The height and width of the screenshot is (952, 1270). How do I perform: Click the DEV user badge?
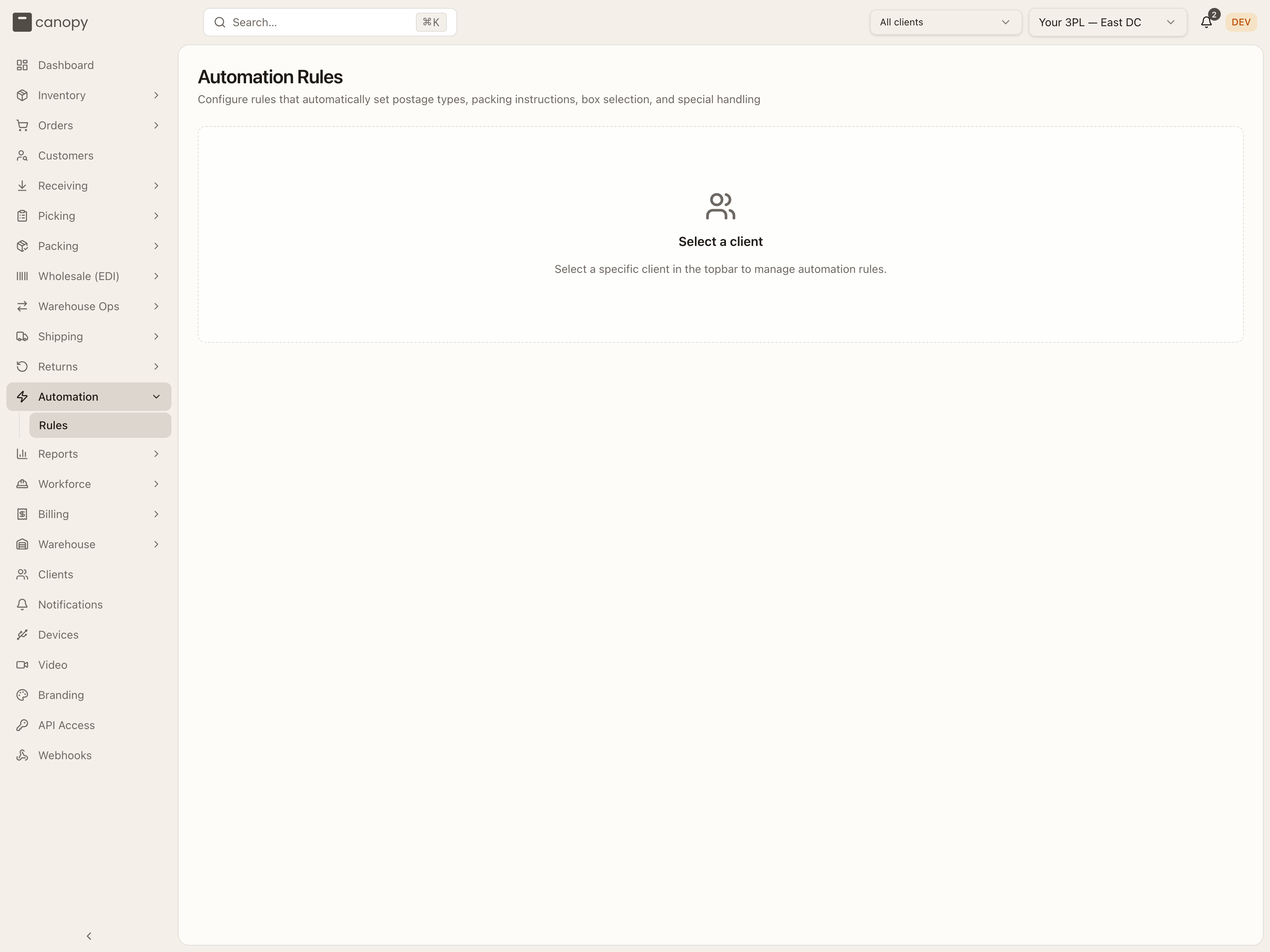tap(1241, 22)
